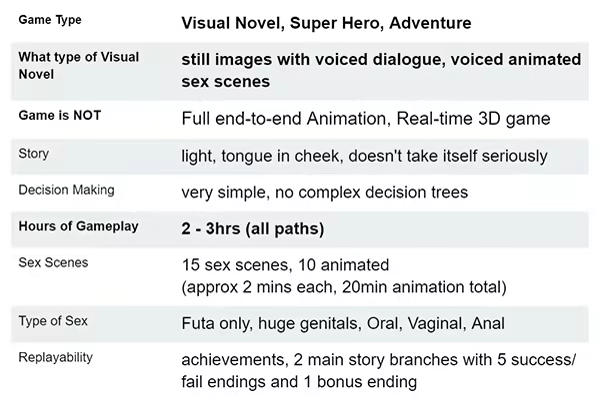
Task: Click the Hours of Gameplay label
Action: [80, 225]
